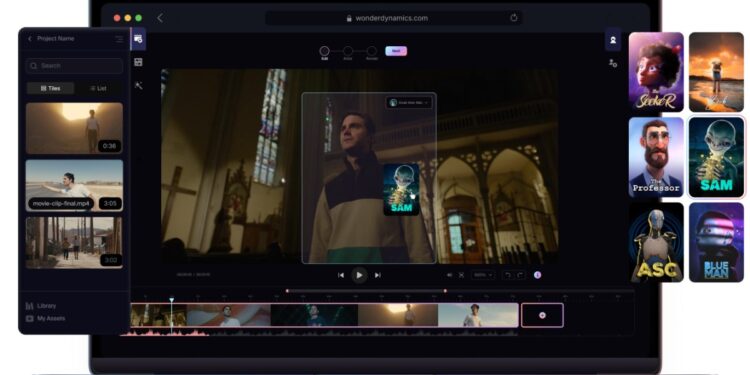Choose the sunset beach character card
Image resolution: width=750 pixels, height=375 pixels.
pos(716,72)
